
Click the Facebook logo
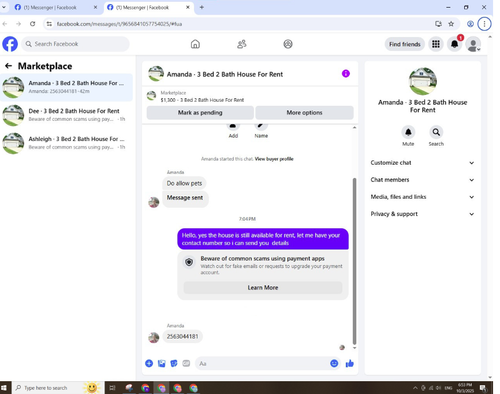click(10, 44)
